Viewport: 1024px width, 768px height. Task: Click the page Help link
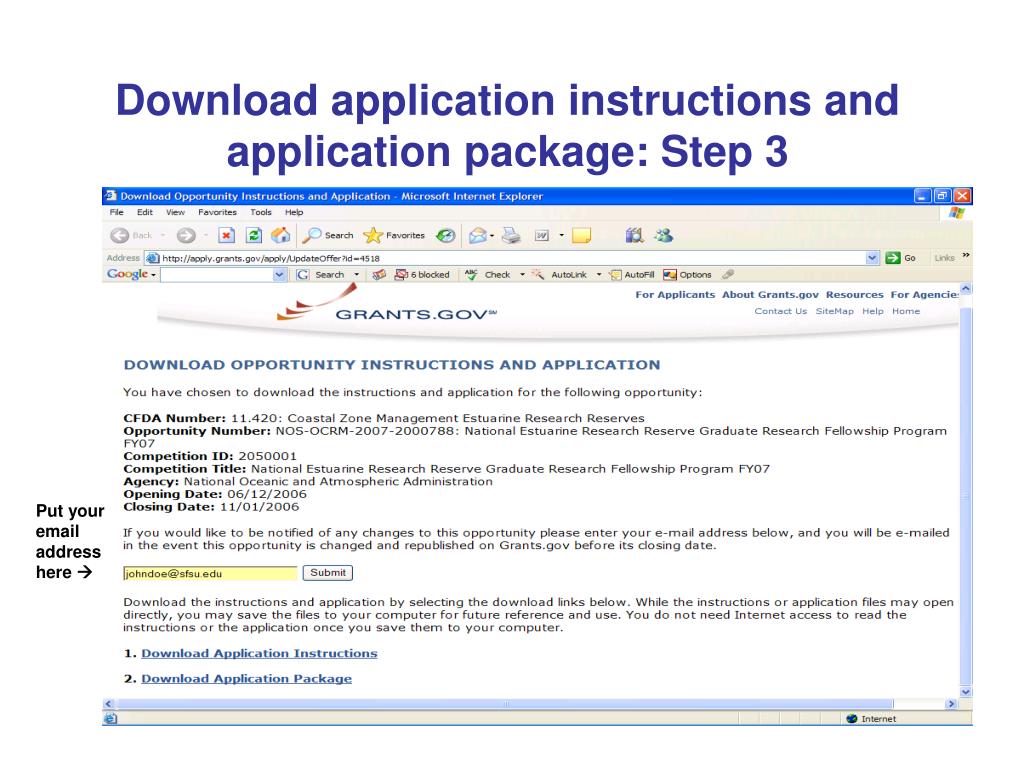pyautogui.click(x=872, y=312)
